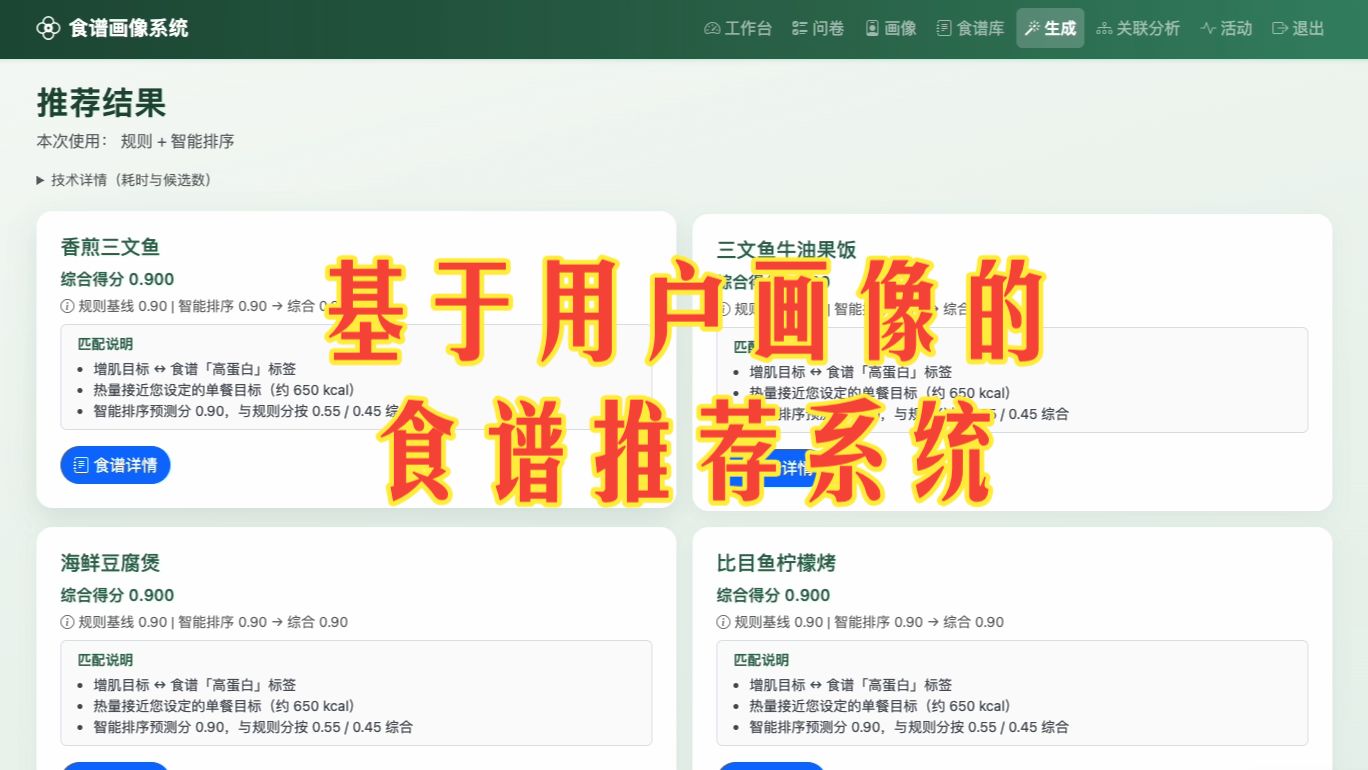Open the 画像 profile page

pos(891,28)
